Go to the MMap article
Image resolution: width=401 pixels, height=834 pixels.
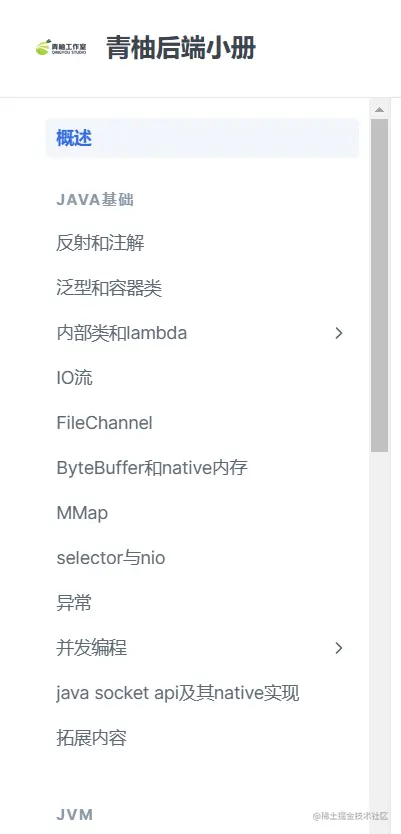click(x=82, y=513)
